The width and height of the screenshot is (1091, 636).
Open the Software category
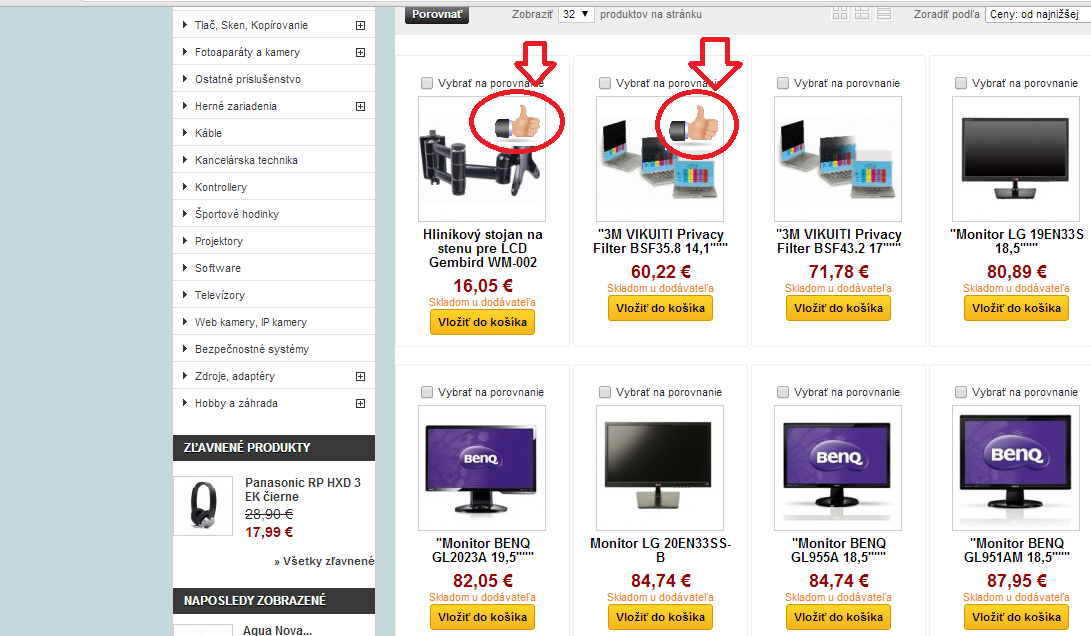pos(218,268)
